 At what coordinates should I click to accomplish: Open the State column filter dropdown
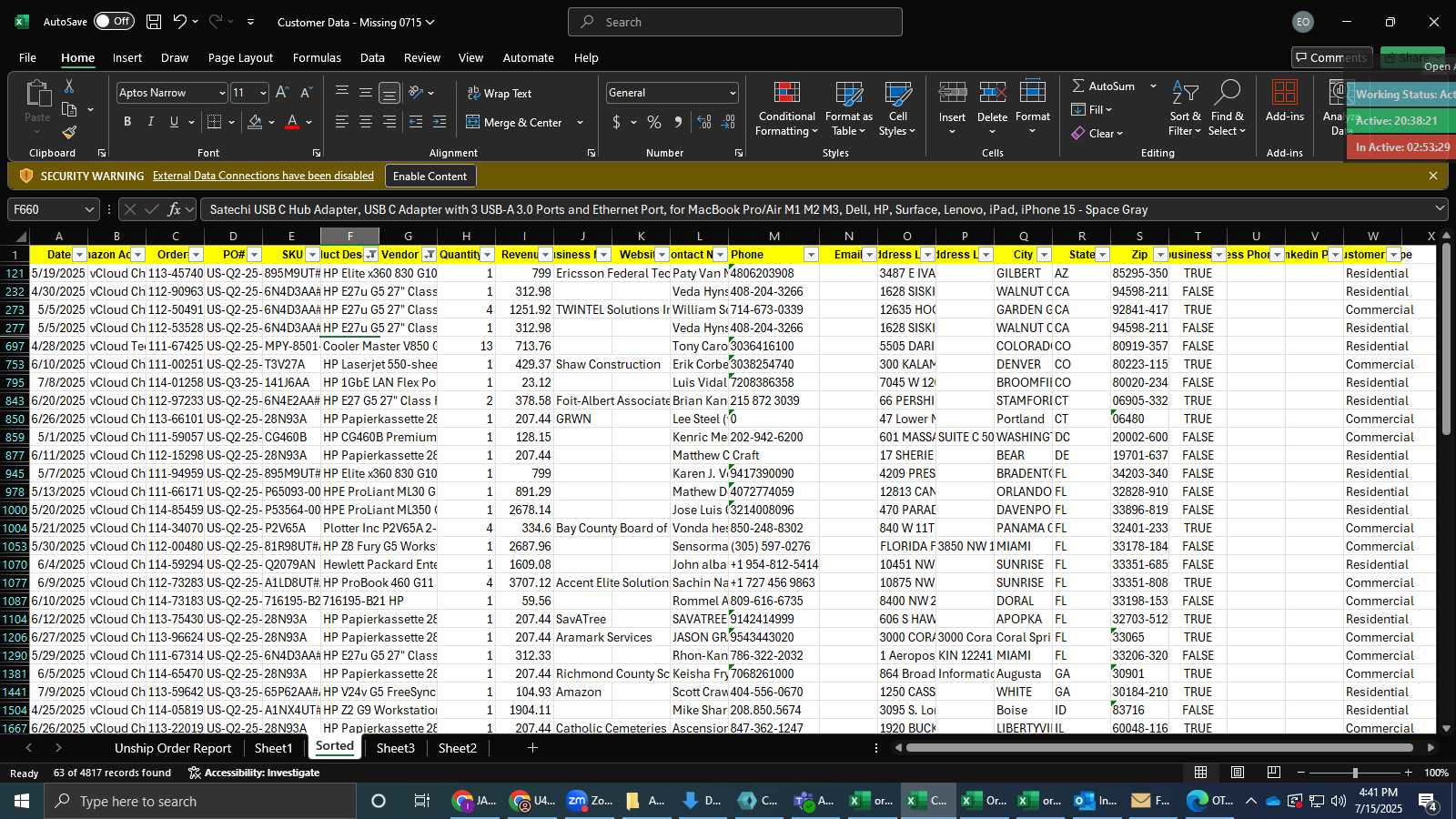1102,255
